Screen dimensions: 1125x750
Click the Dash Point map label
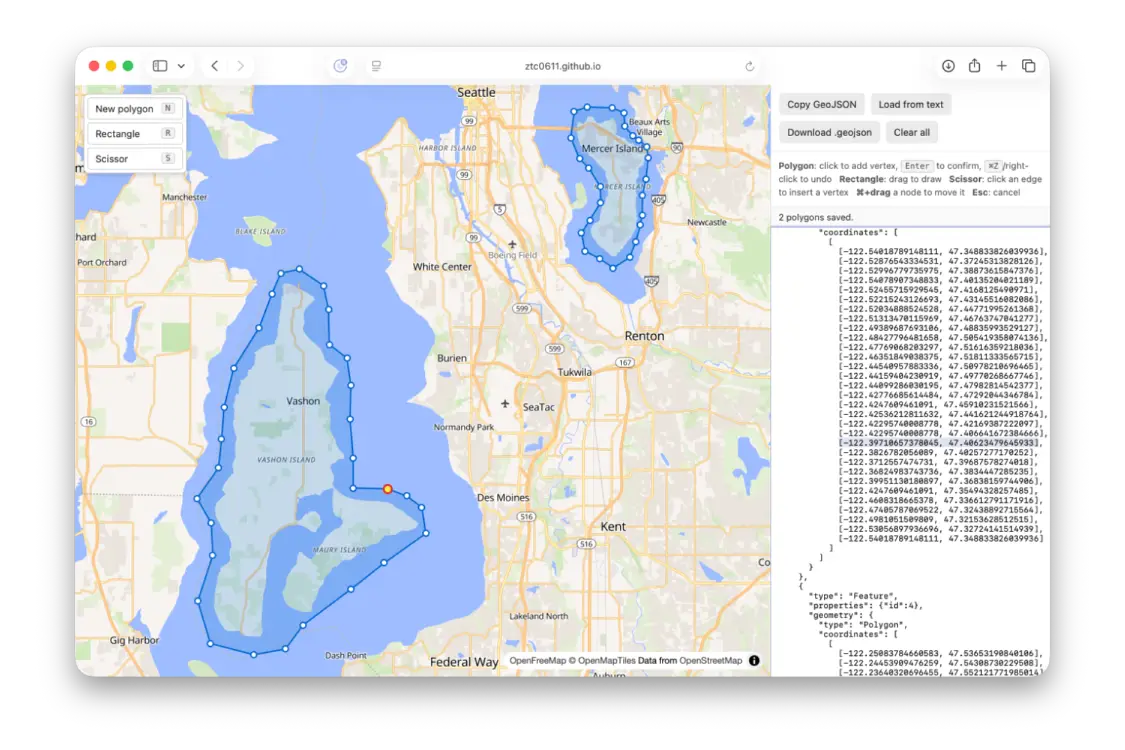(346, 655)
